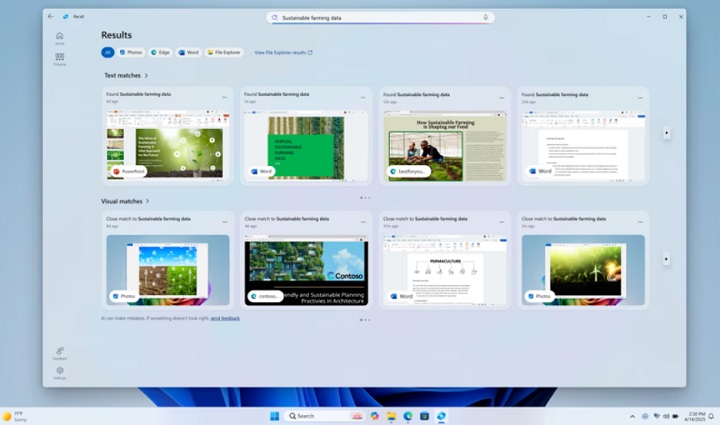Show hidden system tray icons

point(632,416)
